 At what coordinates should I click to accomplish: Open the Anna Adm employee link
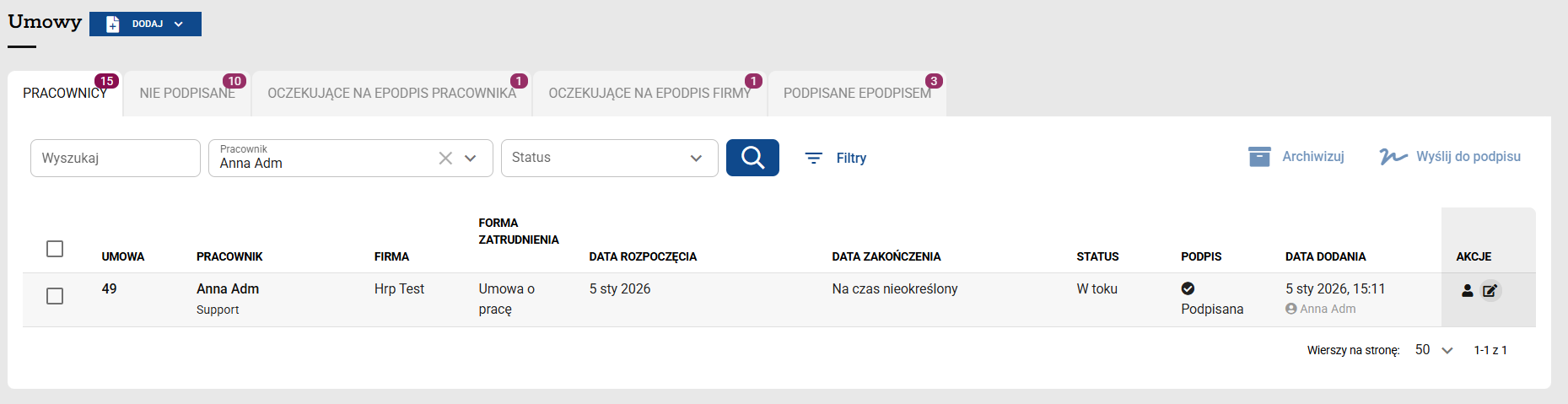pyautogui.click(x=228, y=288)
